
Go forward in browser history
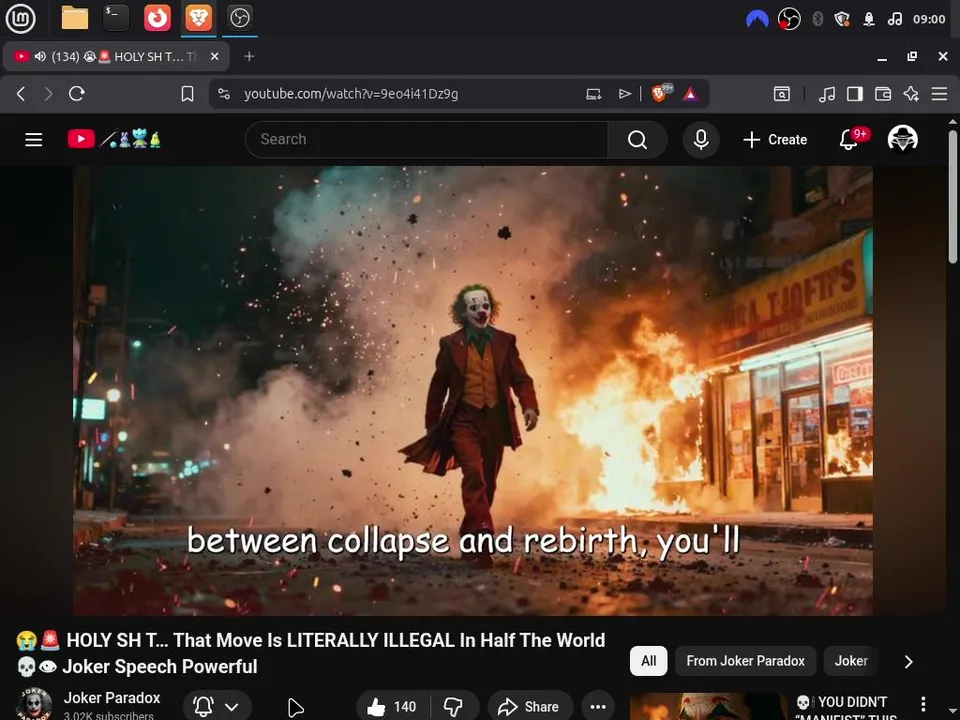(48, 94)
